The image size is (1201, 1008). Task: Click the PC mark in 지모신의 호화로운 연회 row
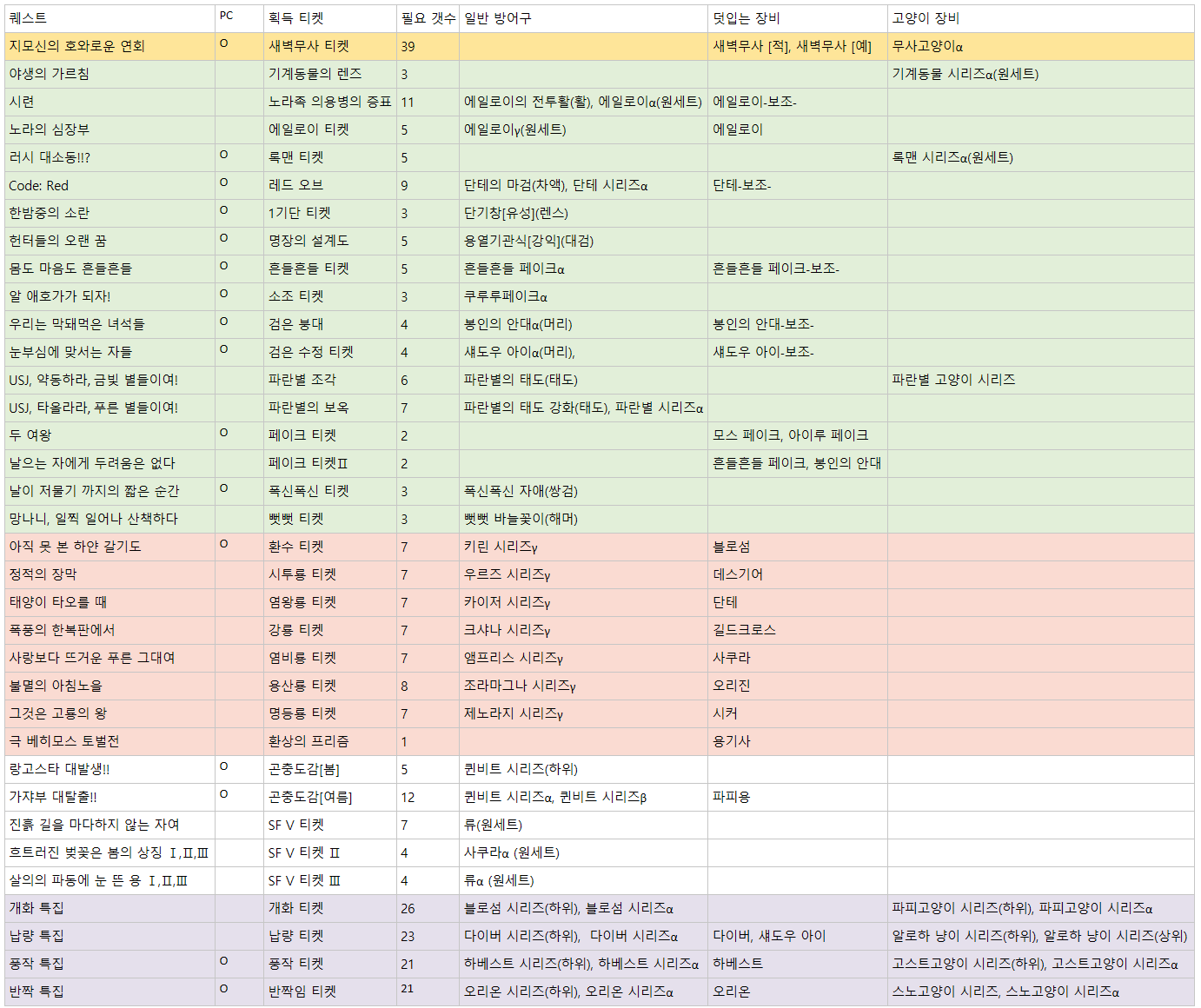[224, 43]
